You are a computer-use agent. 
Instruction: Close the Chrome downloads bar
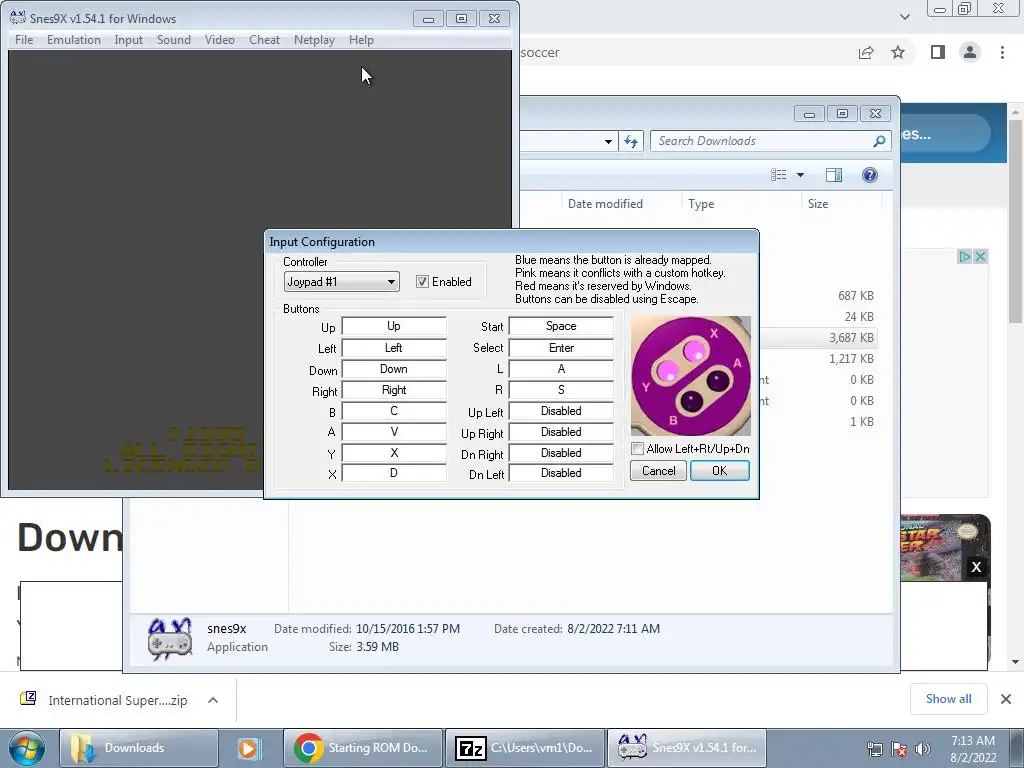pos(1006,699)
